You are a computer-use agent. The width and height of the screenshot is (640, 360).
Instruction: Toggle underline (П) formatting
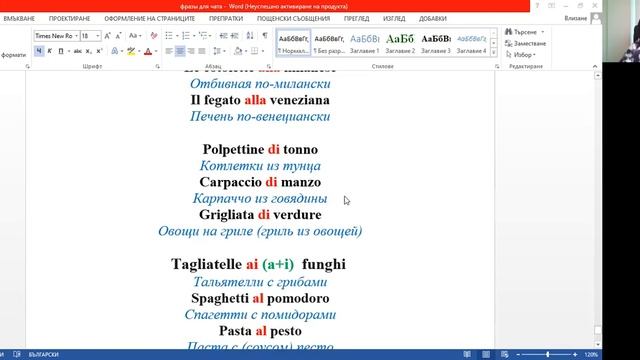point(60,51)
